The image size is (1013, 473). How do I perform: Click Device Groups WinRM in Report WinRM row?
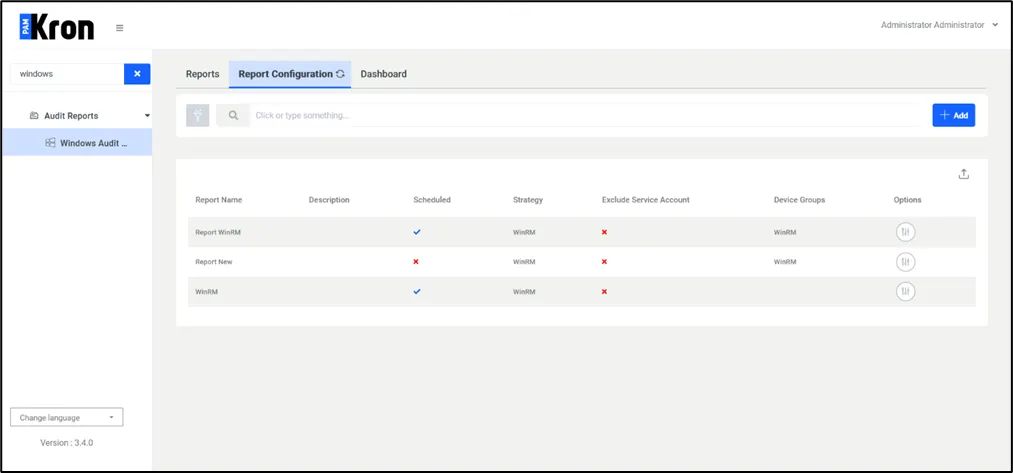tap(785, 232)
